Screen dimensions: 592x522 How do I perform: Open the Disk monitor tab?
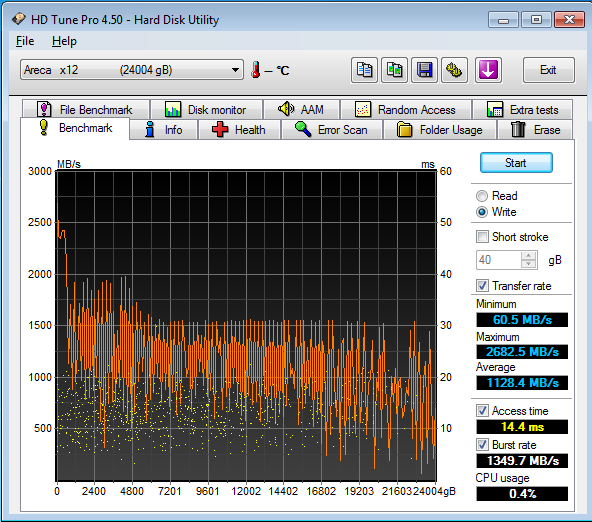point(206,109)
